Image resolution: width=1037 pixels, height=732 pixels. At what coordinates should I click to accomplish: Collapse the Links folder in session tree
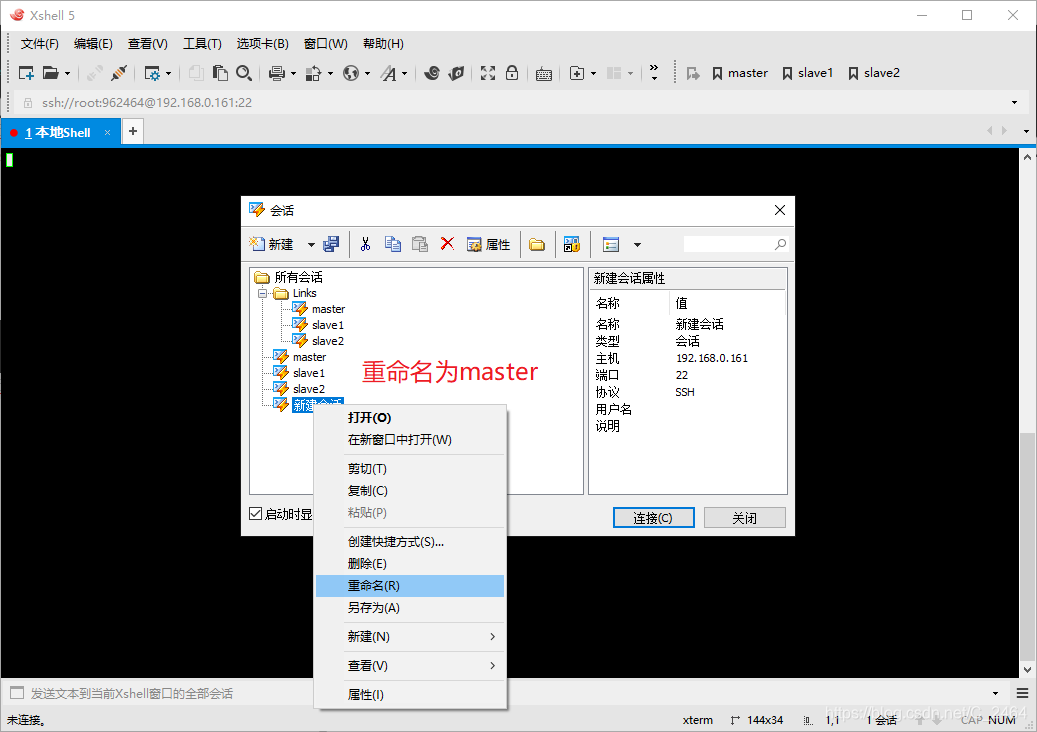coord(264,292)
